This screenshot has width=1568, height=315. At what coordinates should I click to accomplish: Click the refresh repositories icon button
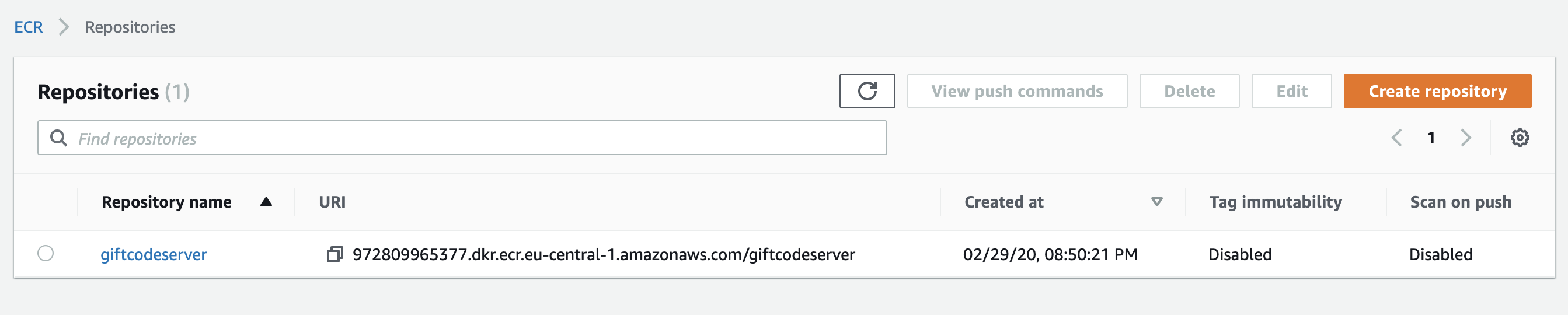(867, 91)
